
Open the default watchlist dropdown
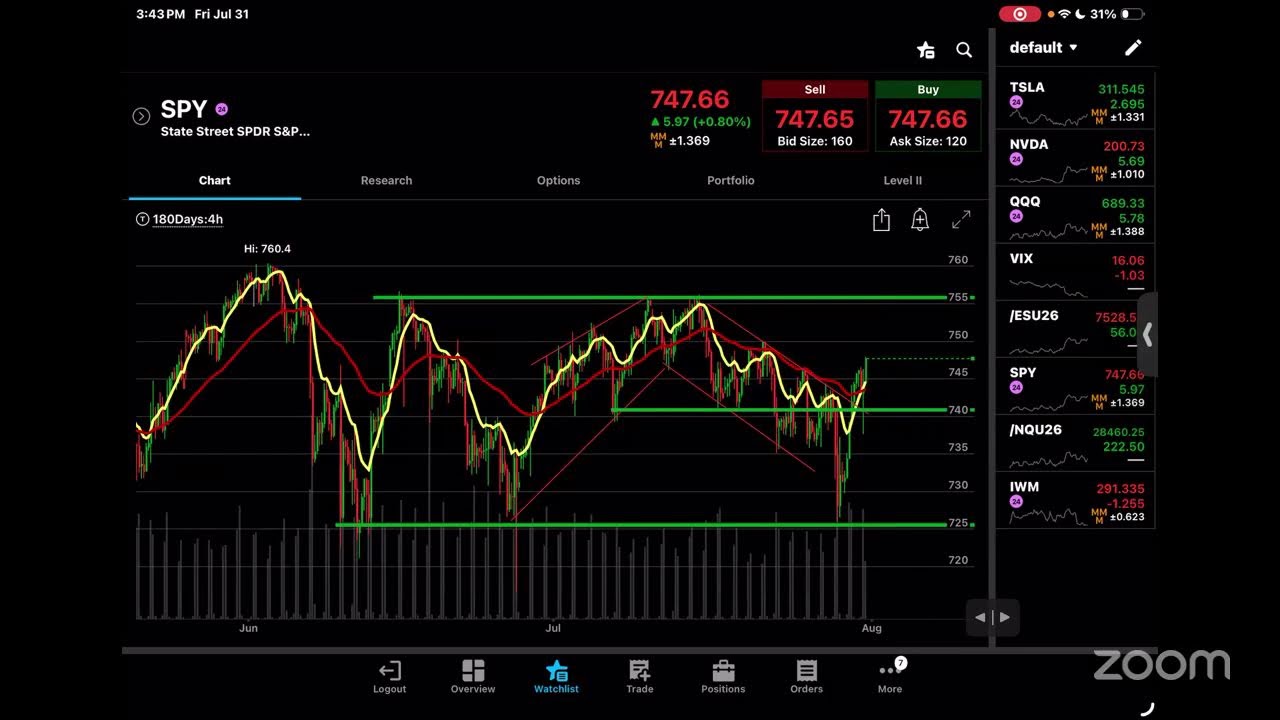1044,48
